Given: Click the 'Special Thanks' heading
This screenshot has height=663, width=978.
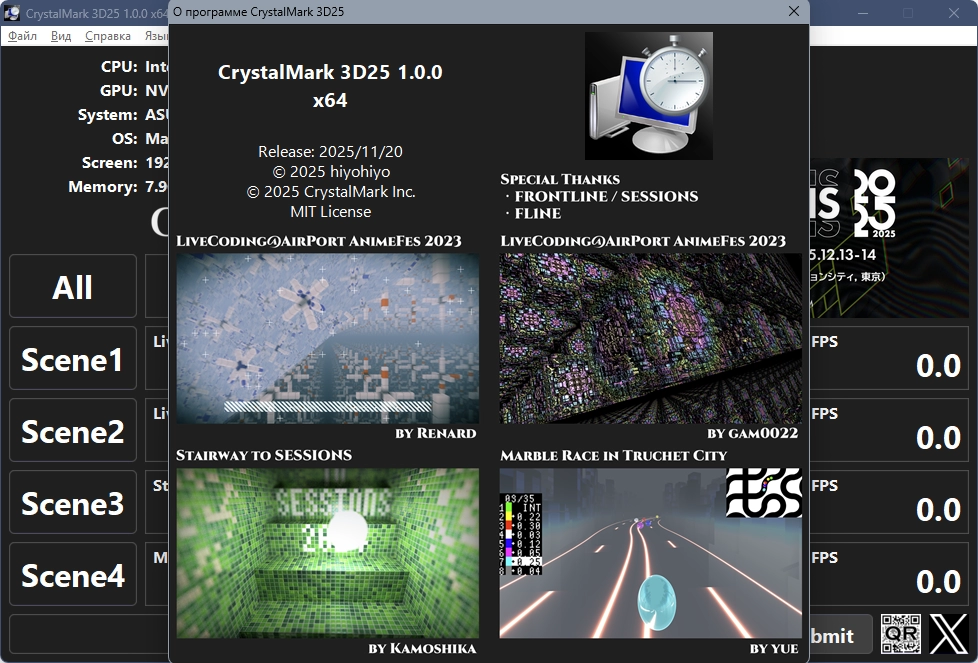Looking at the screenshot, I should point(560,180).
